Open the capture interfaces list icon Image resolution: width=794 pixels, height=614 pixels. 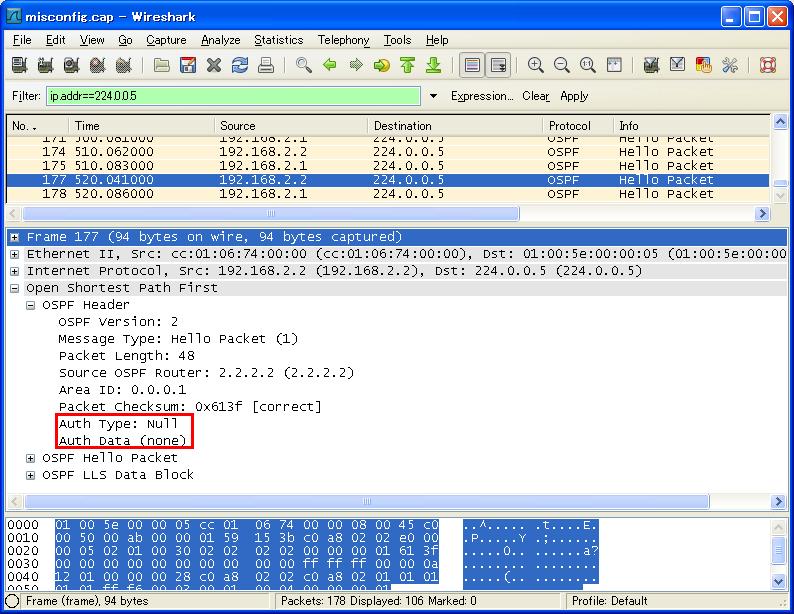pos(20,65)
